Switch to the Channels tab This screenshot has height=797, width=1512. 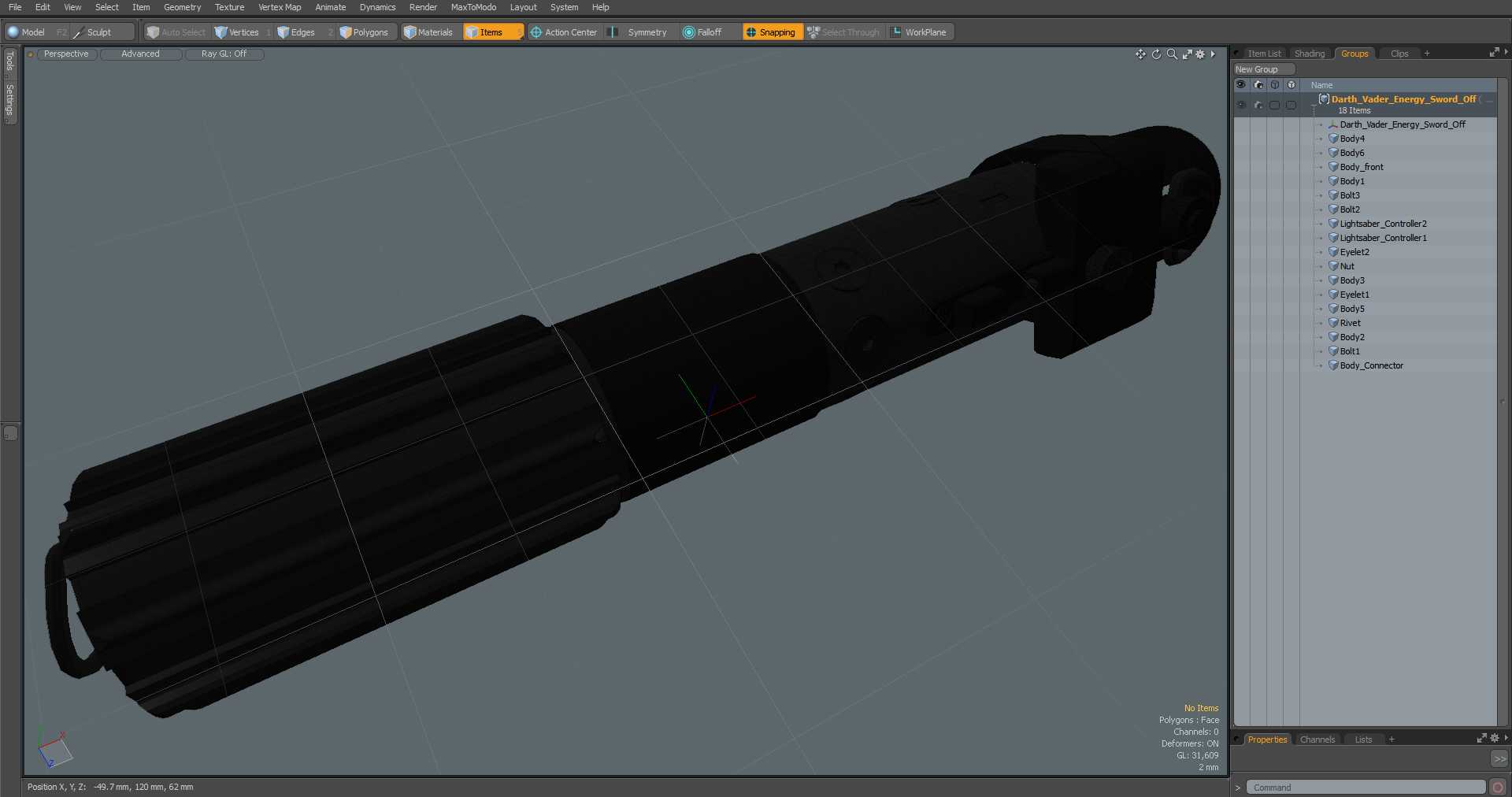(x=1317, y=740)
